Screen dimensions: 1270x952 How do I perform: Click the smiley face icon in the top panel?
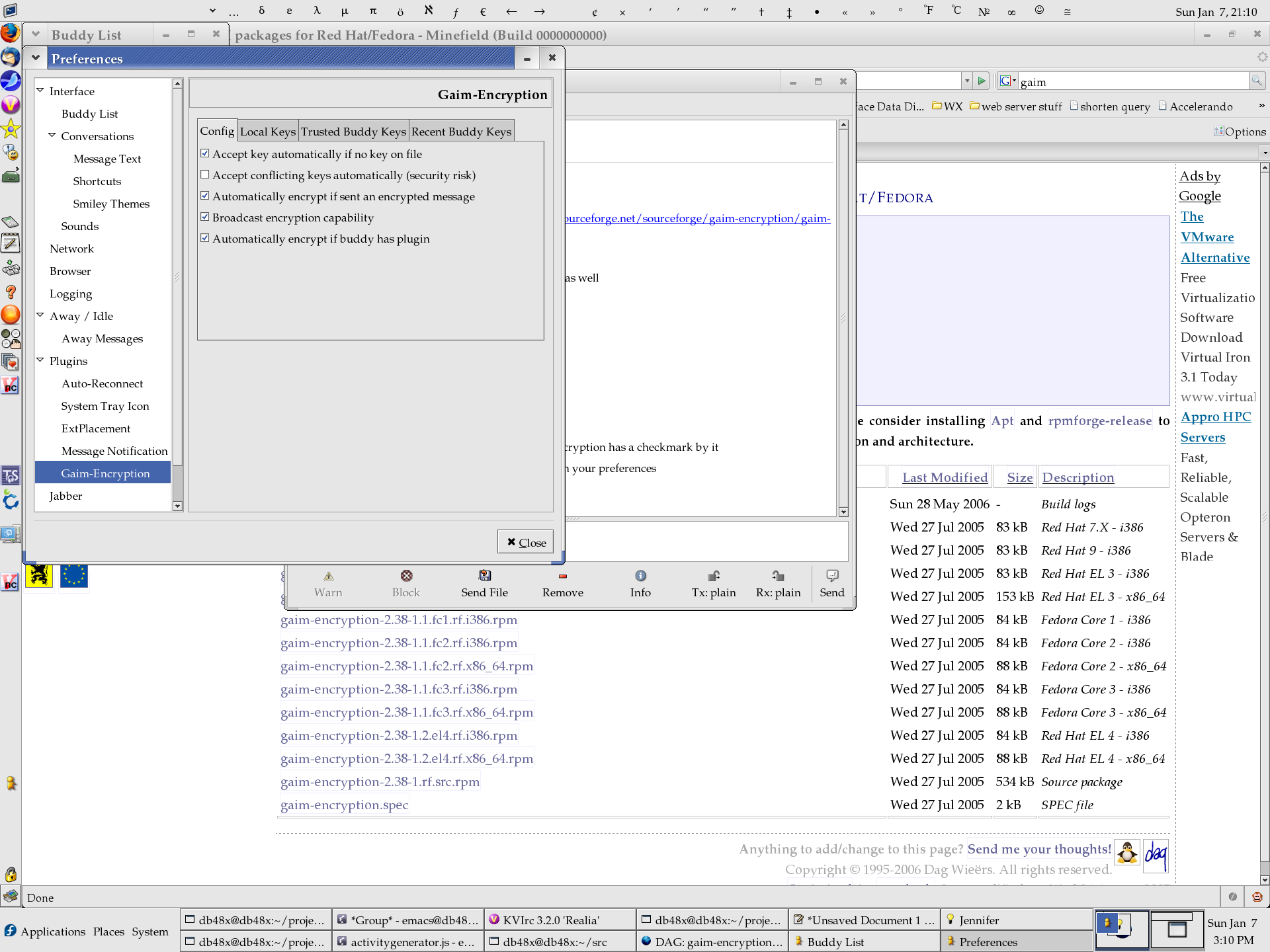1039,11
